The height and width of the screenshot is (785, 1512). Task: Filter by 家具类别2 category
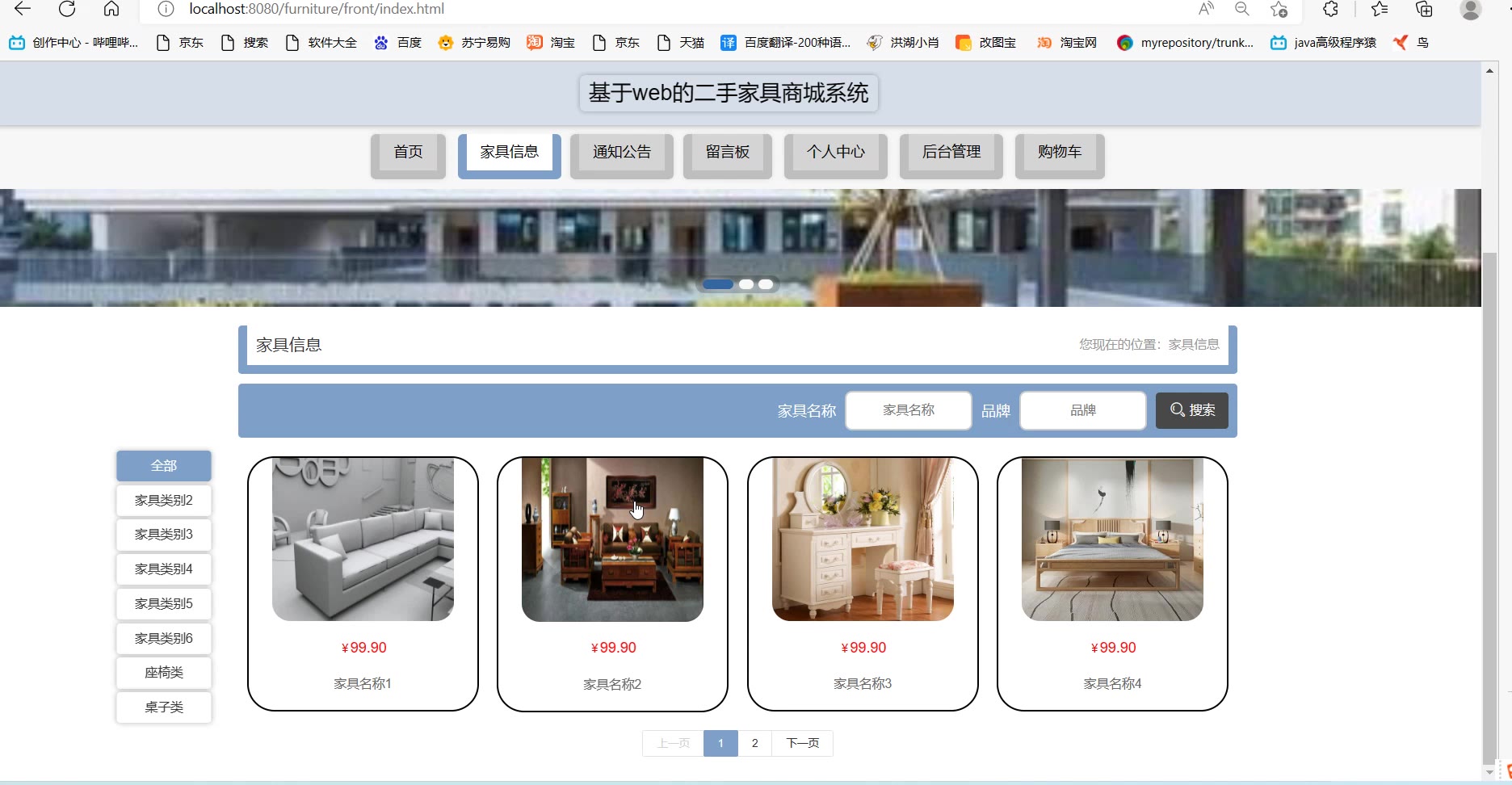click(164, 501)
